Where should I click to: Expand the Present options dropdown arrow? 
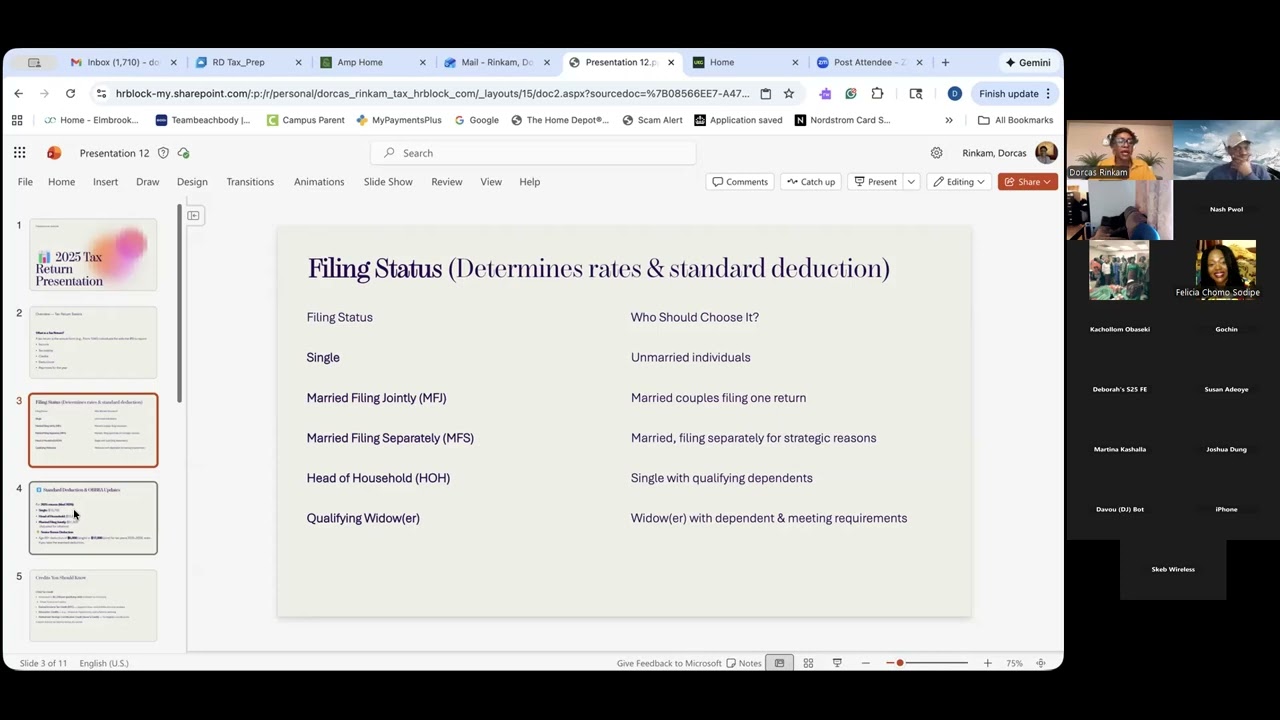(911, 182)
